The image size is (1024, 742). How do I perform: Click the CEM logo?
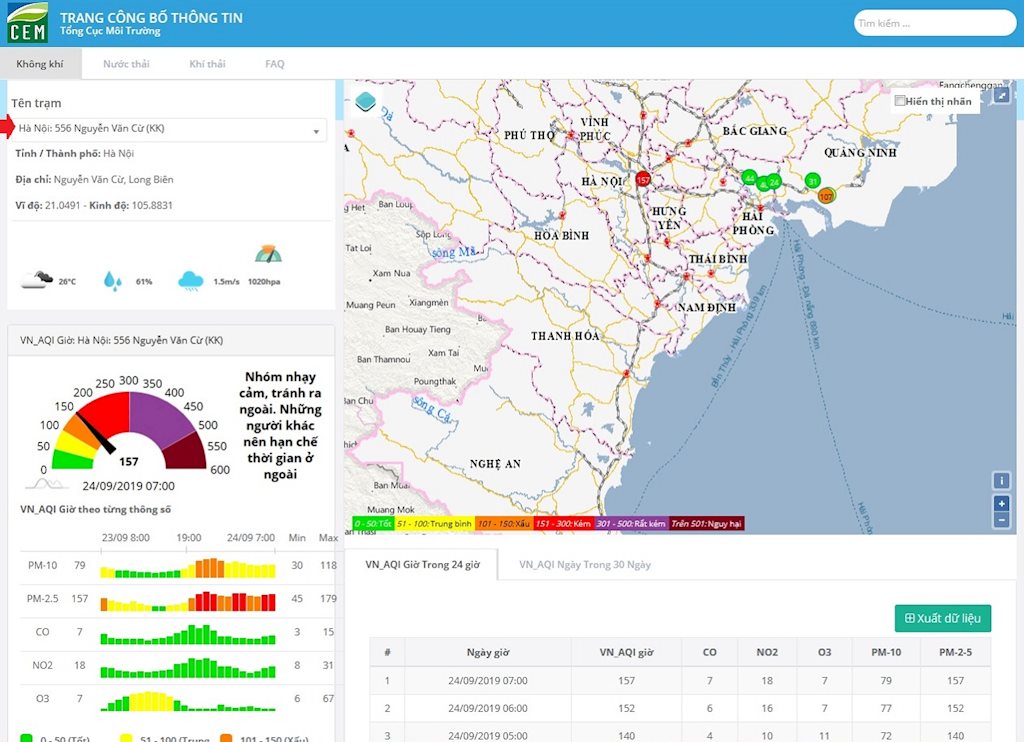click(27, 23)
